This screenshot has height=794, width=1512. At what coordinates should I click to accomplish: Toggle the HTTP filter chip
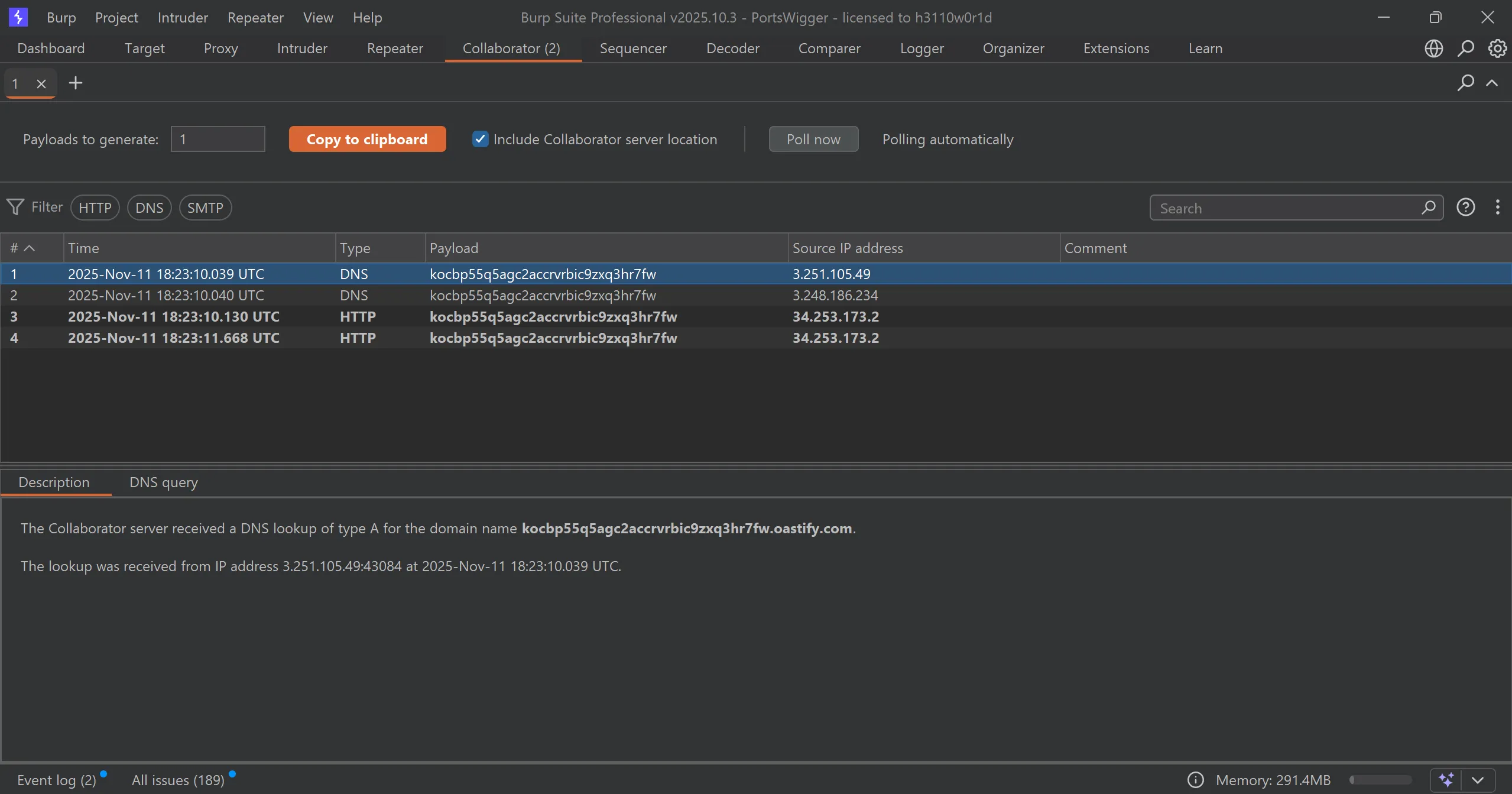[x=95, y=208]
